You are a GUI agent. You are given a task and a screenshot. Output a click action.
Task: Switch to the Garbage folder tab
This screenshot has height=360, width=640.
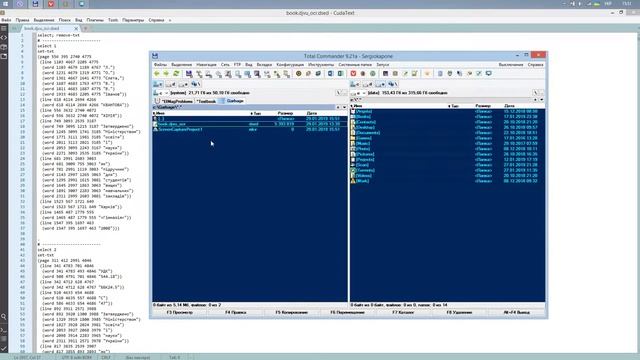click(x=232, y=101)
